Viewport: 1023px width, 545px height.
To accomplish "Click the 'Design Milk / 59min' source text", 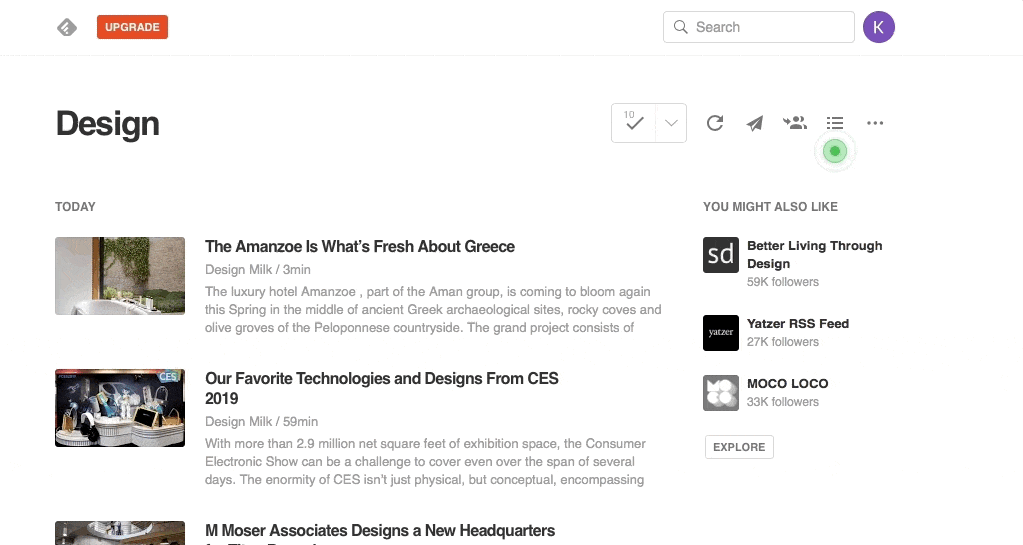I will [x=262, y=422].
